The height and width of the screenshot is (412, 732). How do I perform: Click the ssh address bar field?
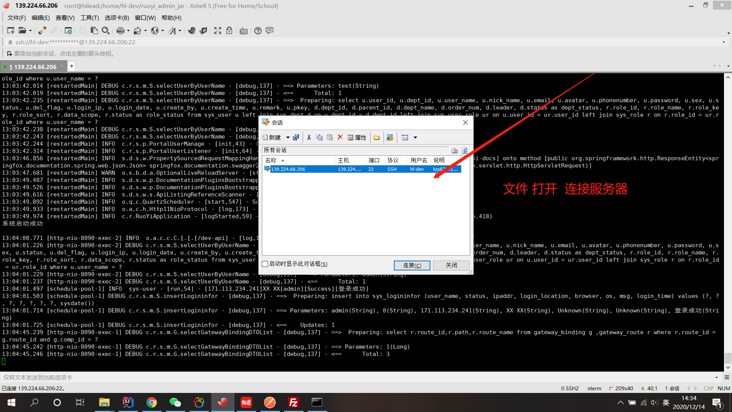pos(364,42)
